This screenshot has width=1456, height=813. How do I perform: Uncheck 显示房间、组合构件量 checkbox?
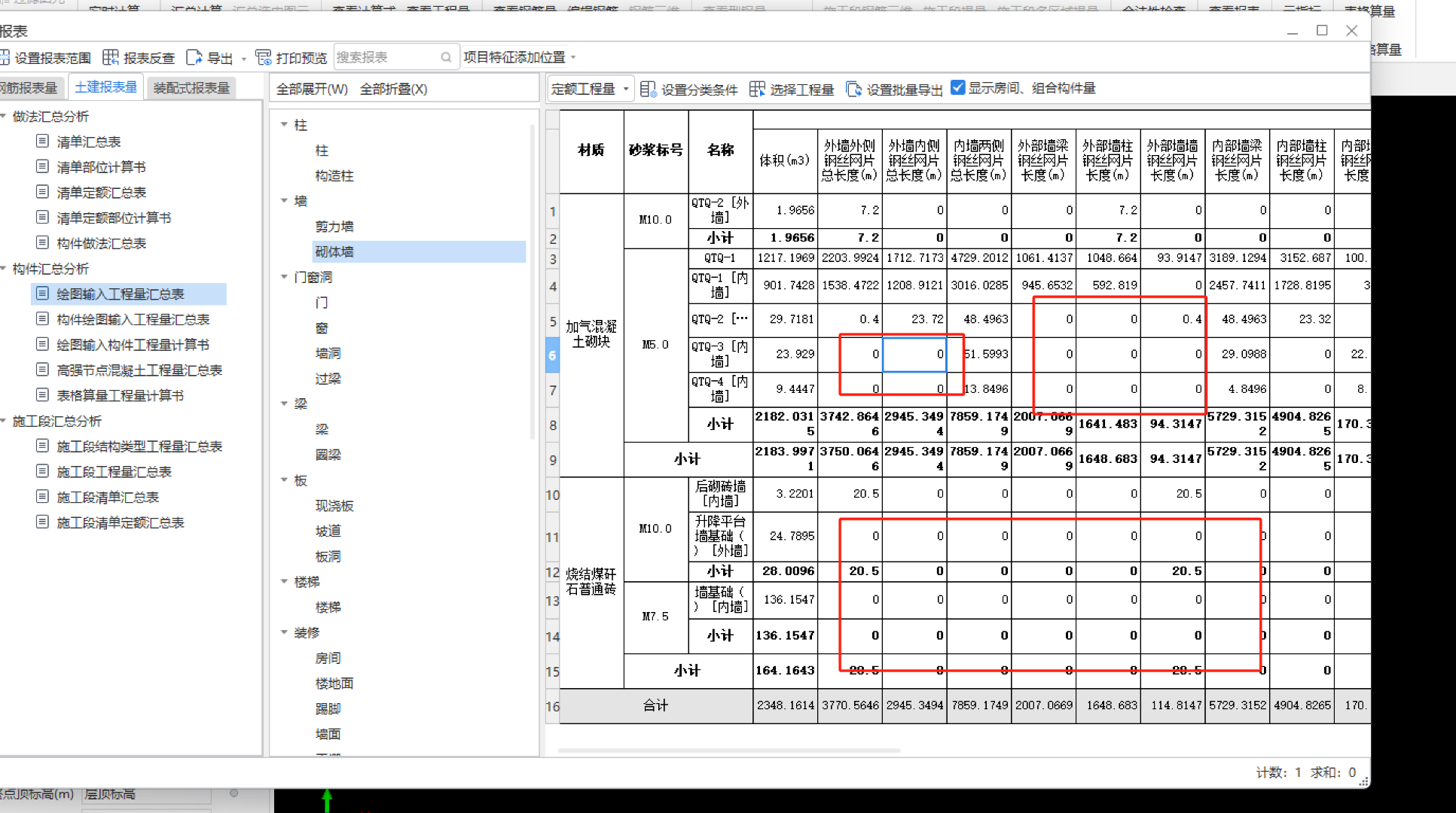[958, 88]
